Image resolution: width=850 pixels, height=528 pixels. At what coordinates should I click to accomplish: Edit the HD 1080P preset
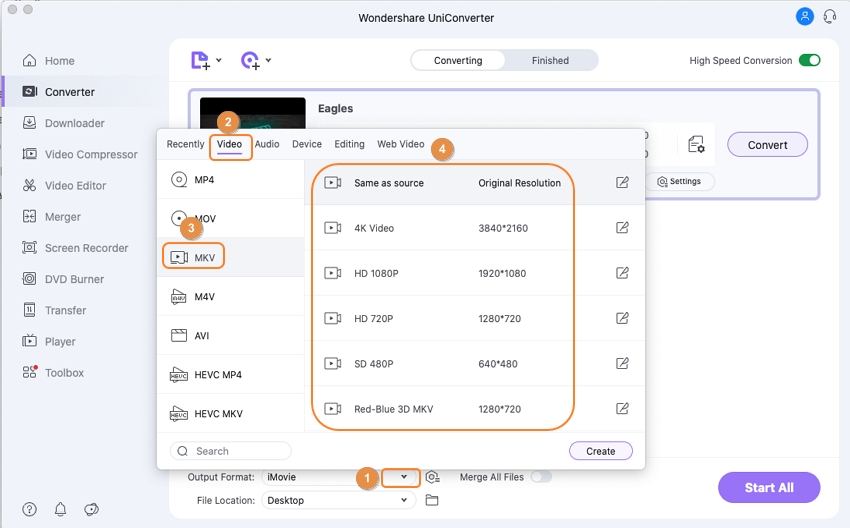[x=622, y=273]
